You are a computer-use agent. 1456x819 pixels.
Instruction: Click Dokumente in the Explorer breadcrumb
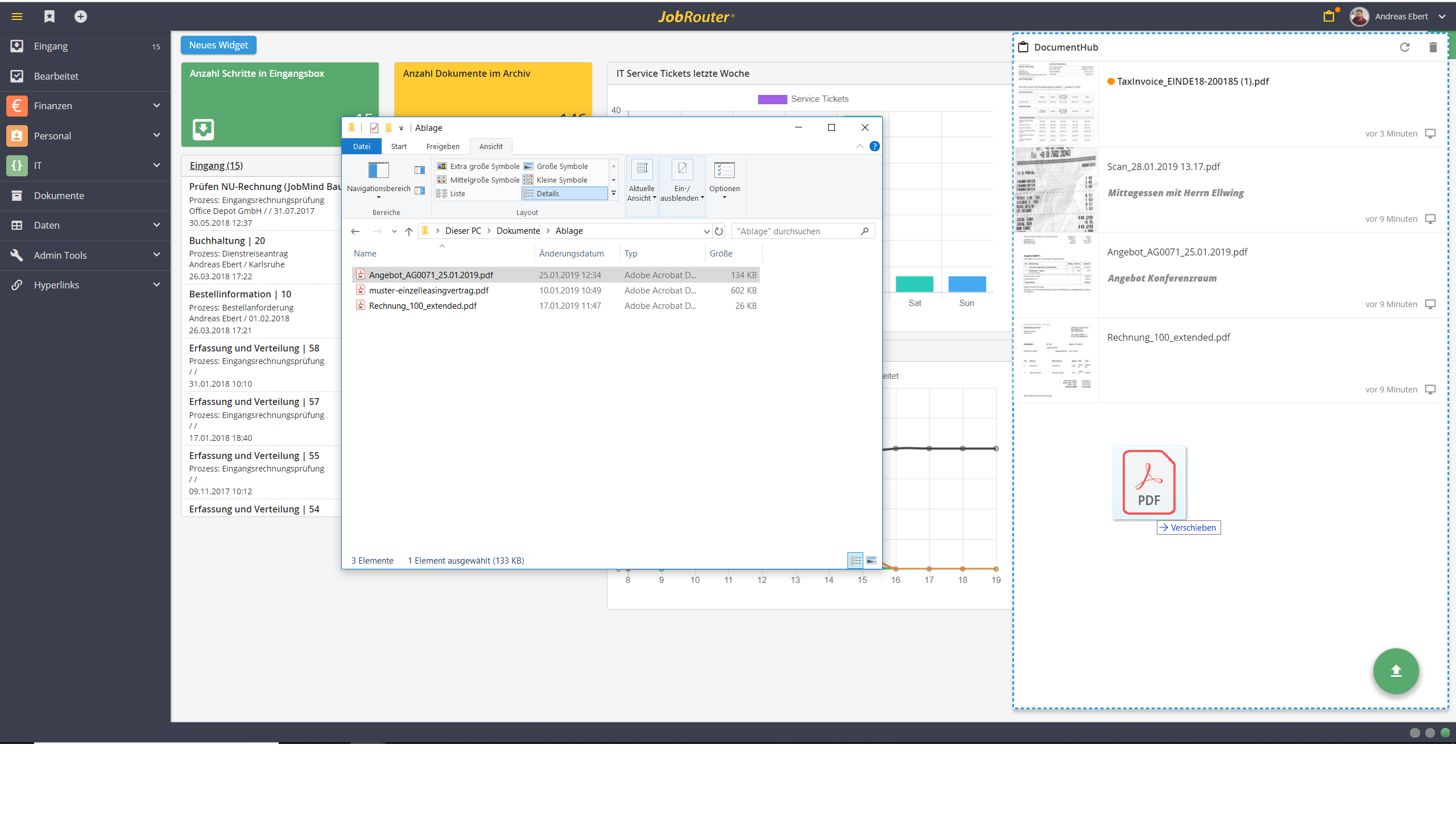(x=518, y=231)
